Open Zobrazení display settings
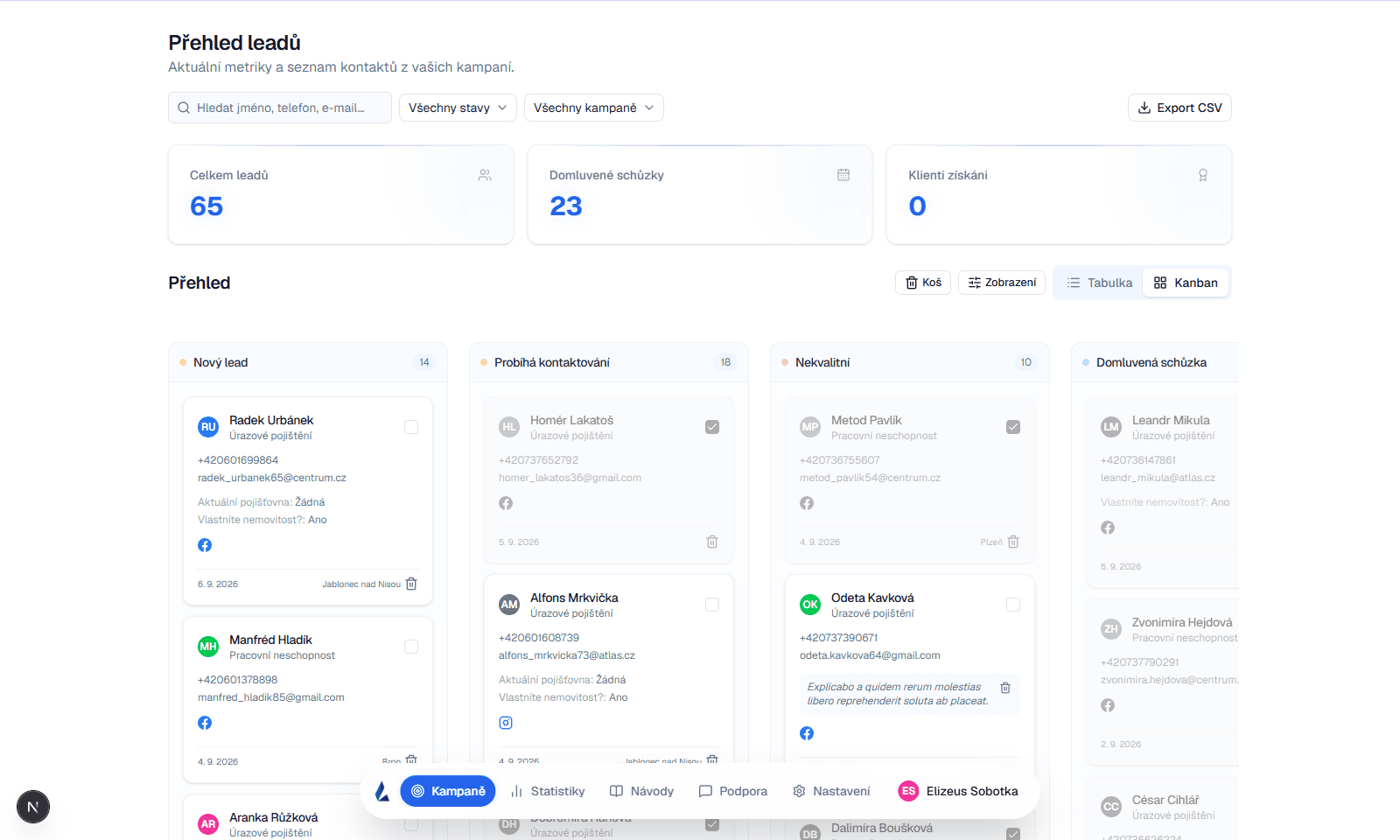The height and width of the screenshot is (840, 1400). tap(1002, 283)
